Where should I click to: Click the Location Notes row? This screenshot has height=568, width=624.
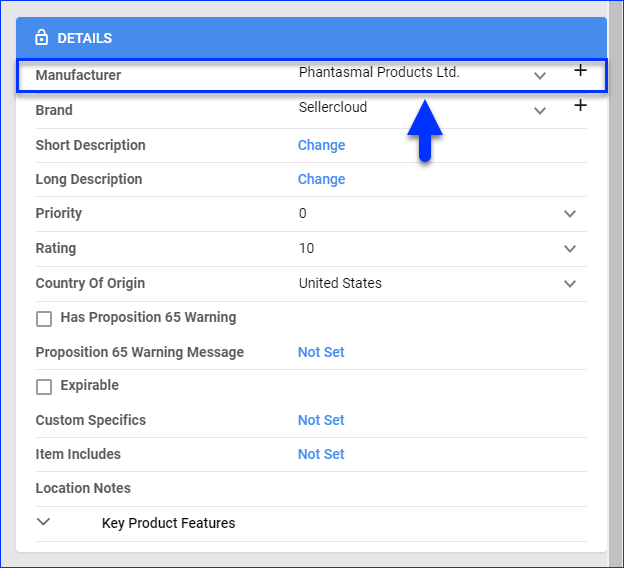point(83,488)
